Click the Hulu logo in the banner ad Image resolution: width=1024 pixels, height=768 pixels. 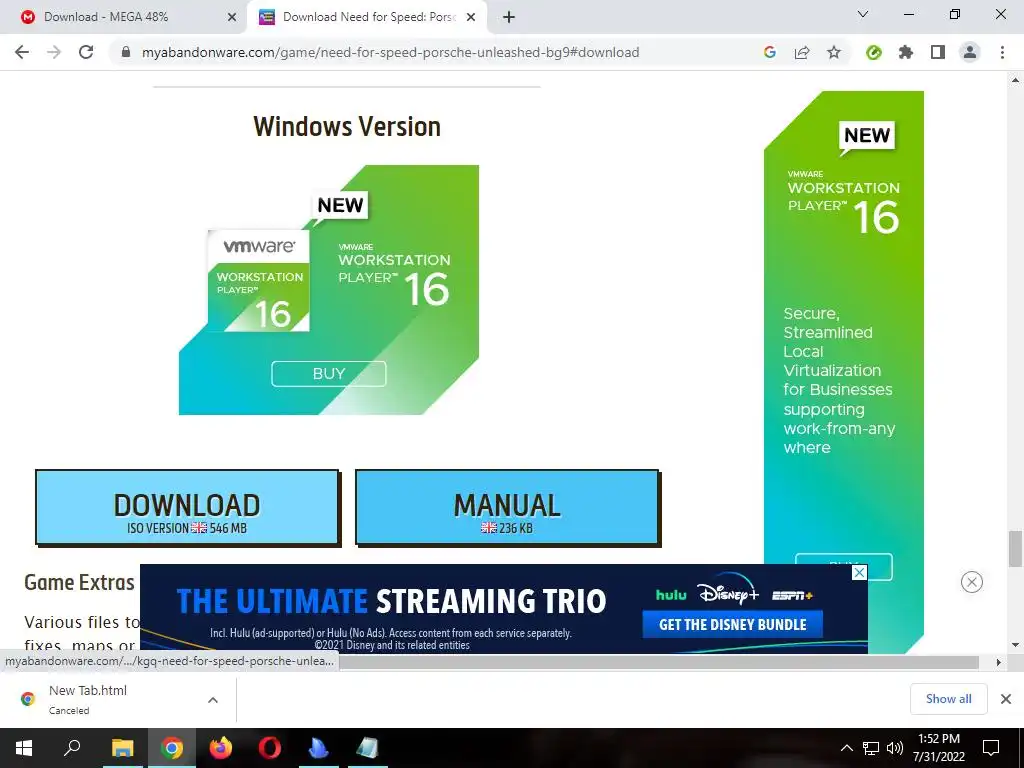[671, 595]
